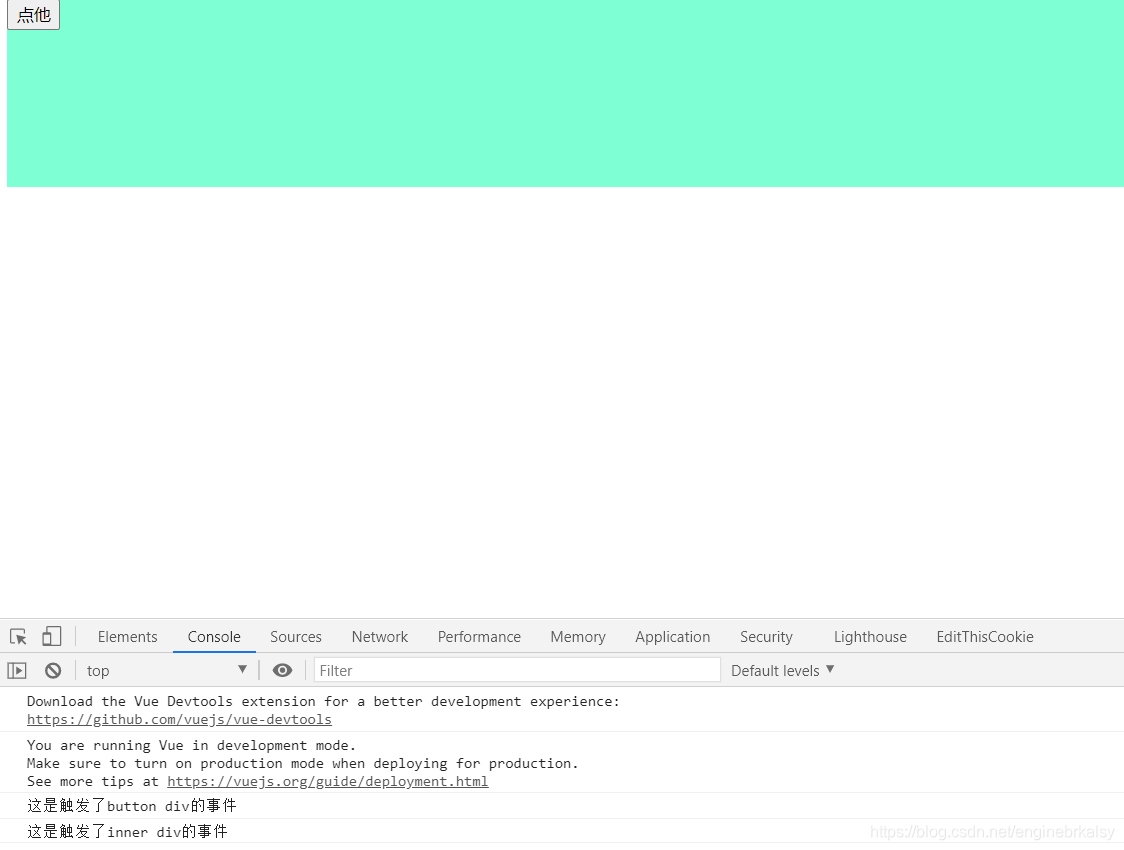
Task: Toggle the live expression eye icon
Action: 282,671
